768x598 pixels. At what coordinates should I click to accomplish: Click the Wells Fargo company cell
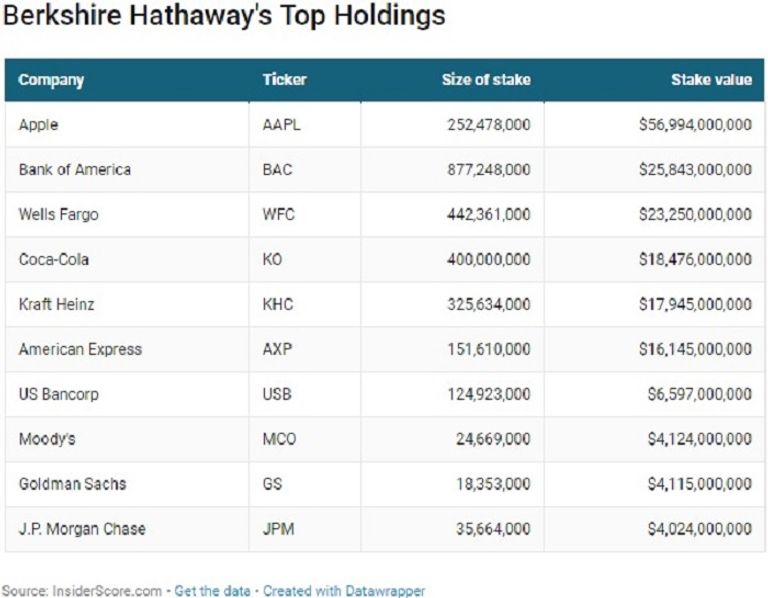(59, 215)
